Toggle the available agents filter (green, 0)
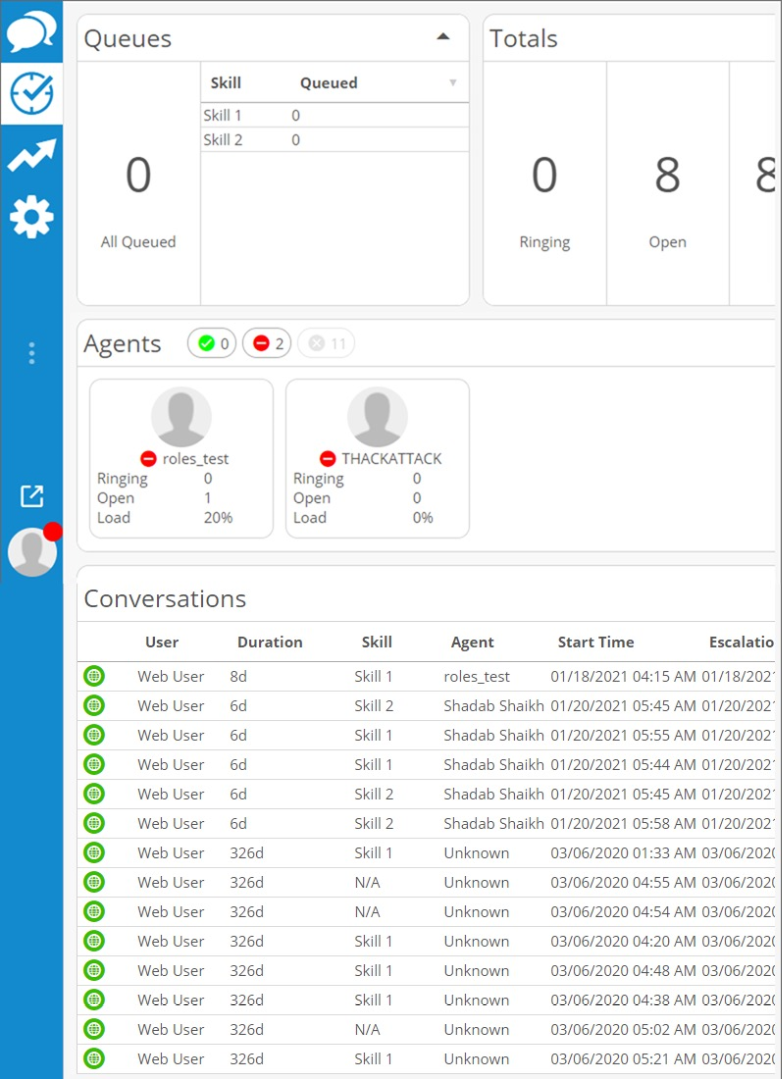 click(213, 344)
